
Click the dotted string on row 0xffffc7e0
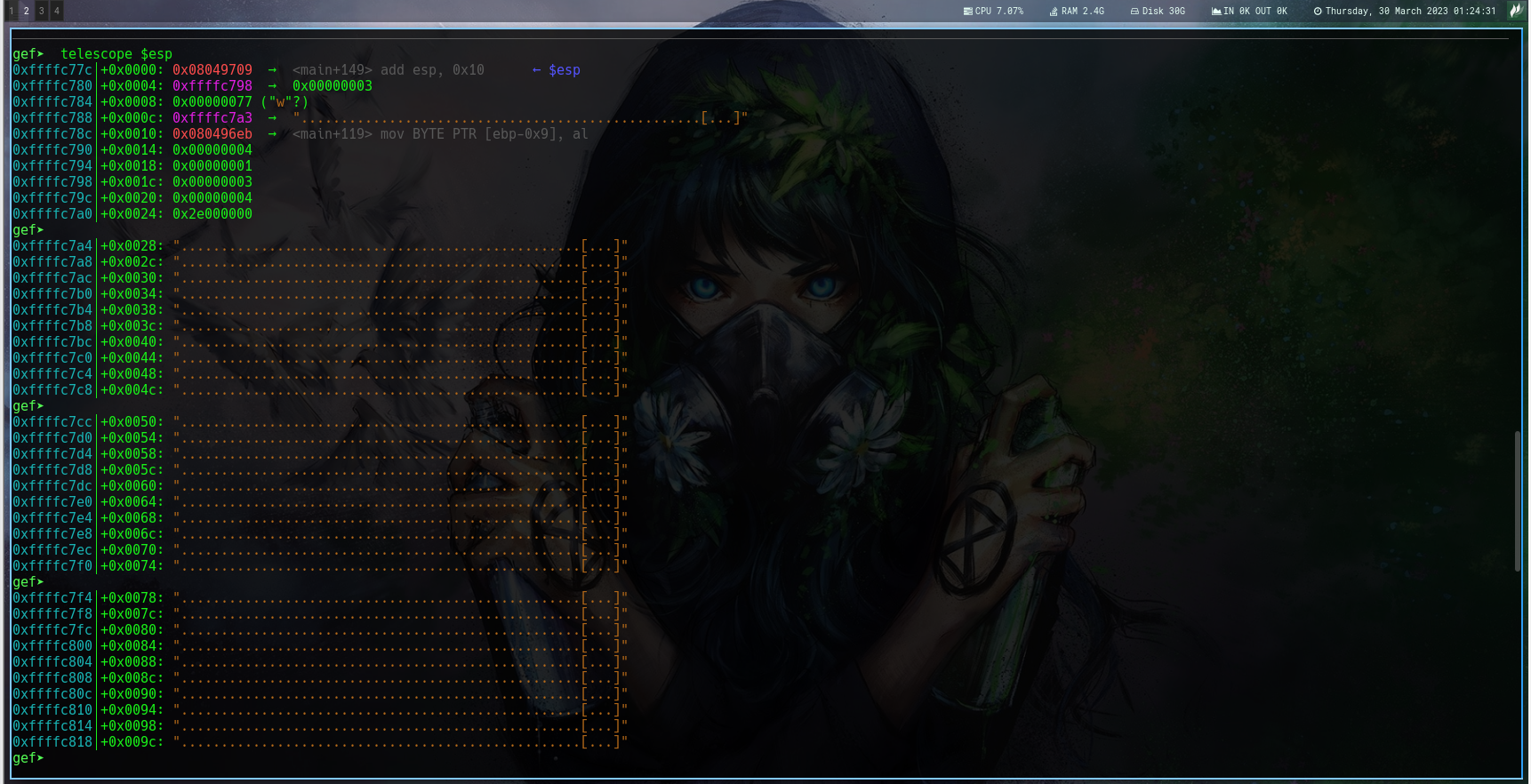click(401, 502)
